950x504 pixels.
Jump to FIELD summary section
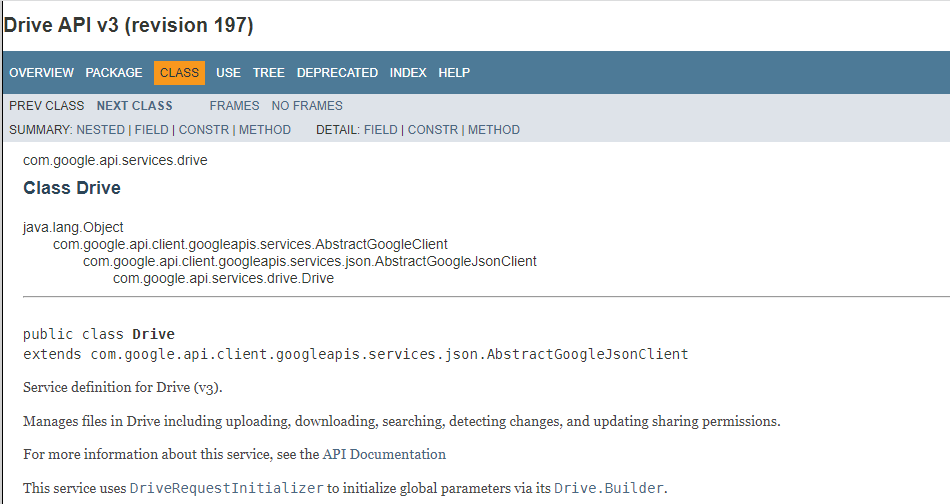[x=151, y=130]
